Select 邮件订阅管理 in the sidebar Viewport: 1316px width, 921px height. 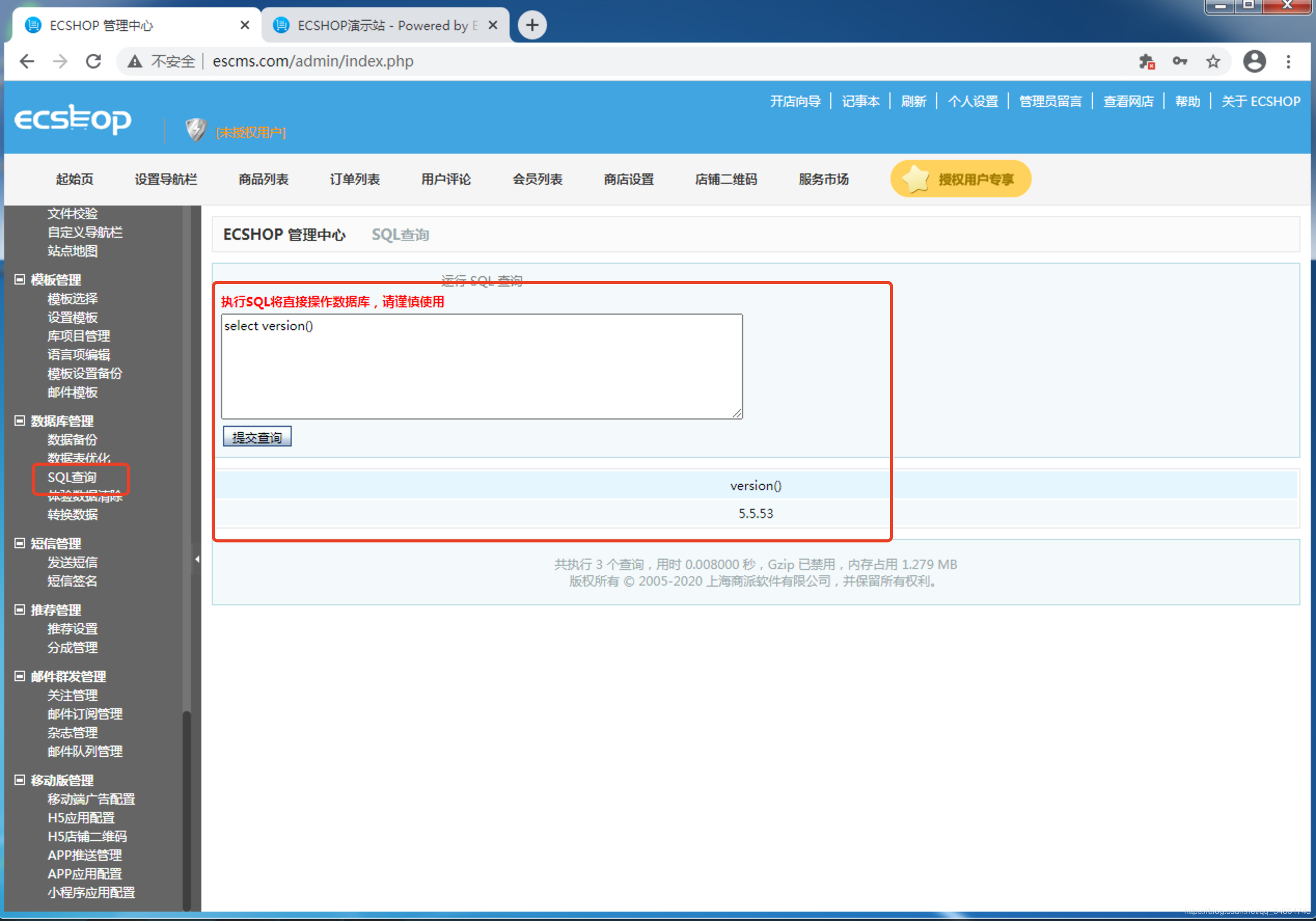click(x=85, y=714)
